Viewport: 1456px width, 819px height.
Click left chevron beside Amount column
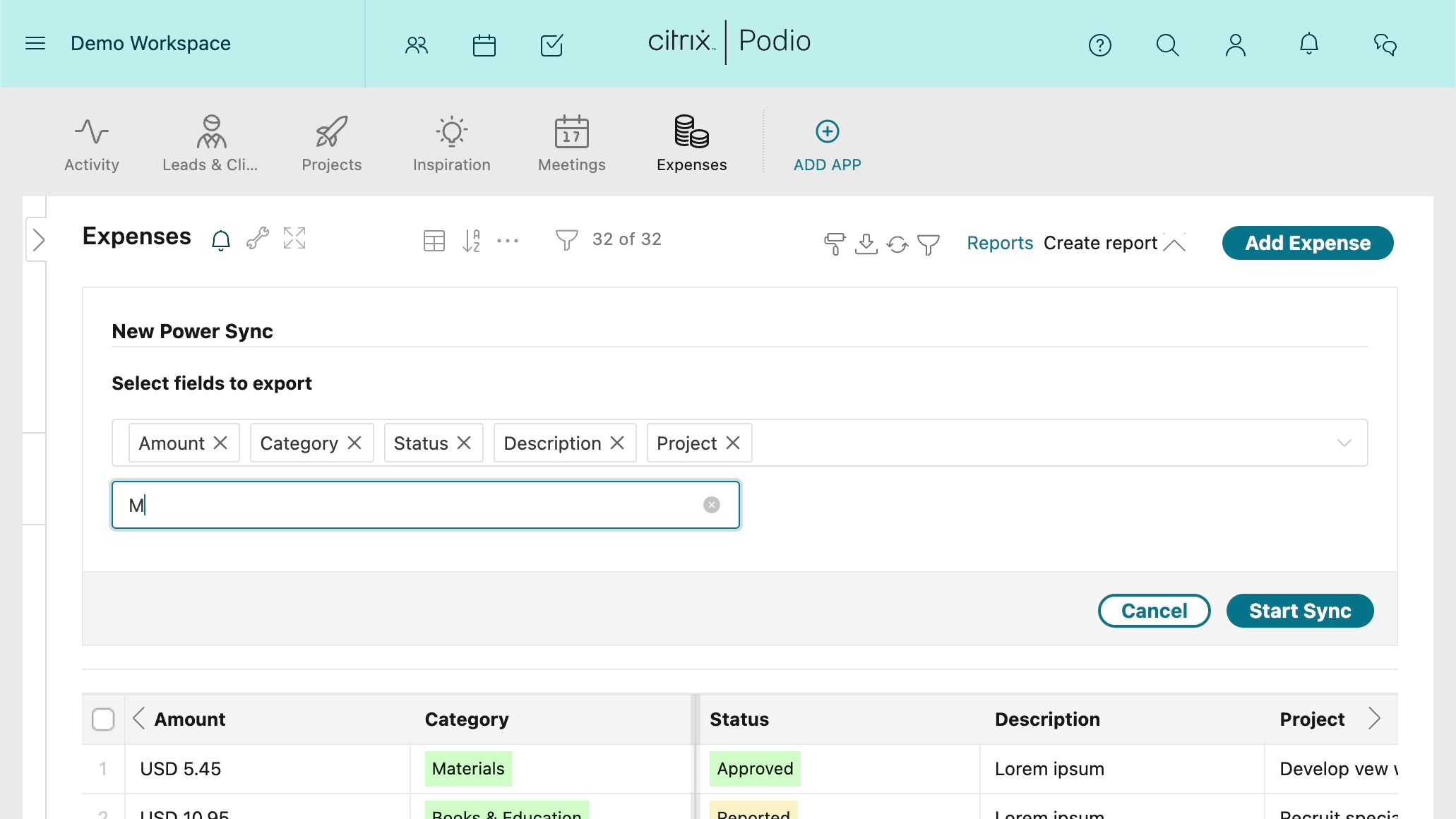pos(139,719)
